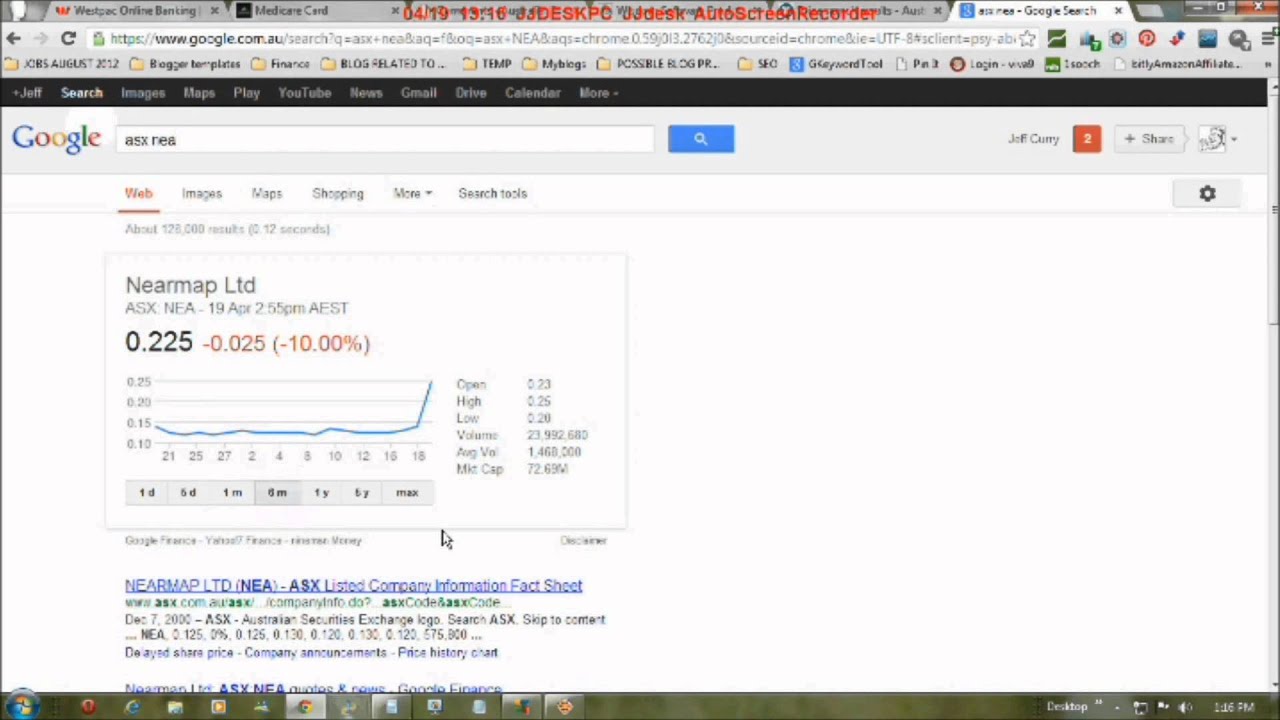Click the Jeff Curry account name
The width and height of the screenshot is (1280, 720).
click(x=1033, y=139)
